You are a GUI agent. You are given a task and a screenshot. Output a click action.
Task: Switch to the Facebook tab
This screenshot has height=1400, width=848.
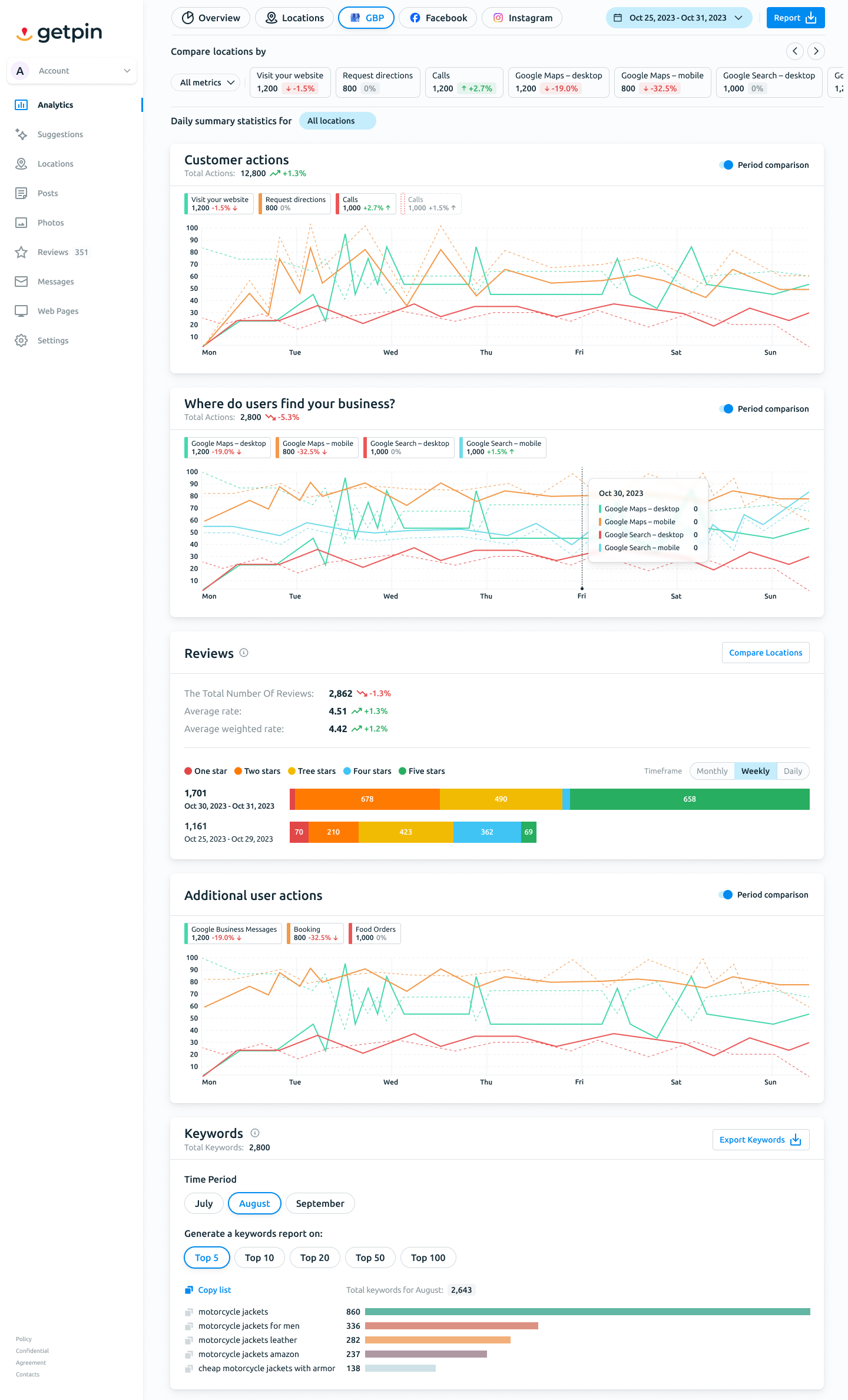pyautogui.click(x=438, y=18)
